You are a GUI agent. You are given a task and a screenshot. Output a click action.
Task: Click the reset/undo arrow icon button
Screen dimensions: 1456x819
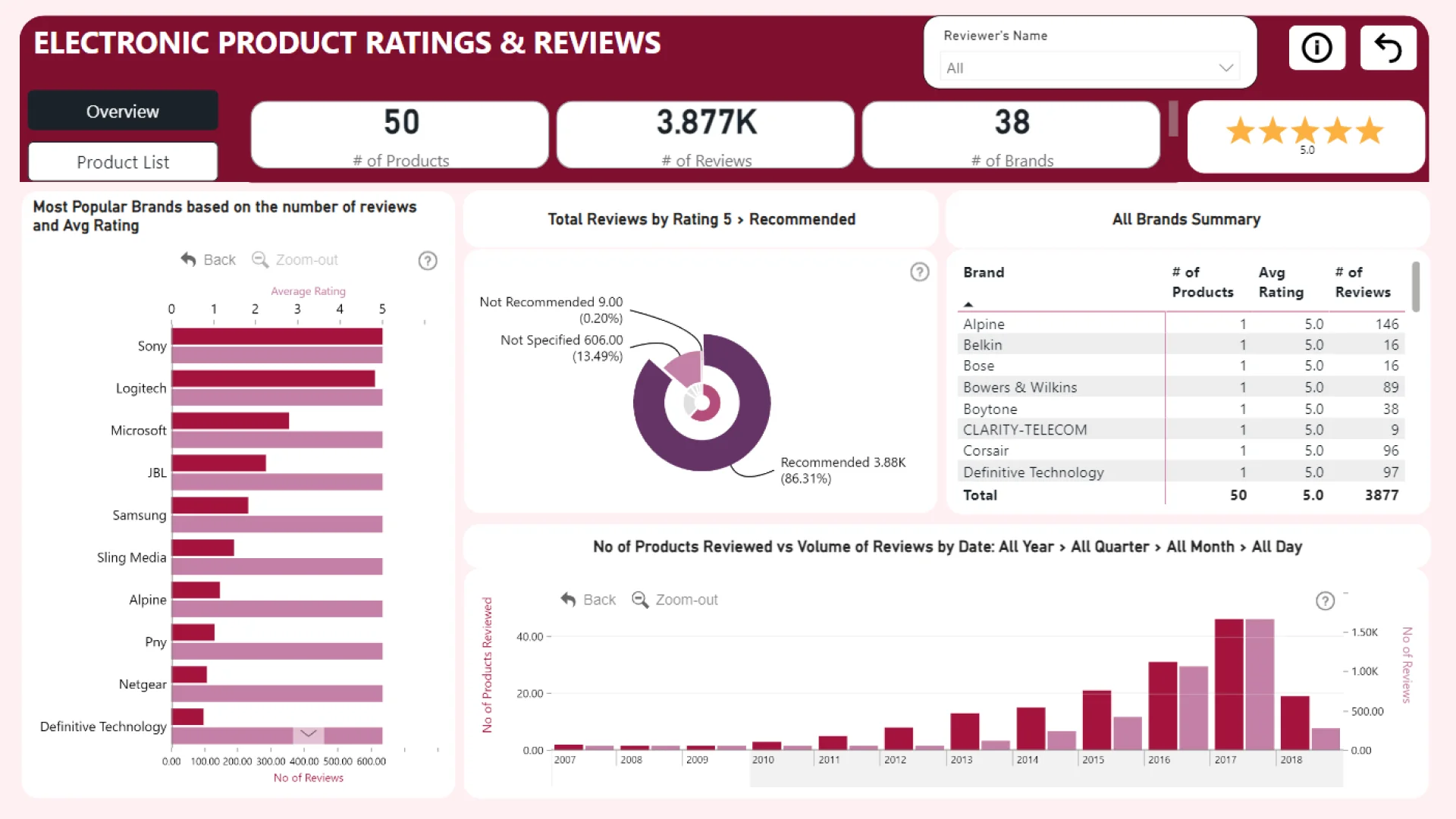[x=1388, y=48]
